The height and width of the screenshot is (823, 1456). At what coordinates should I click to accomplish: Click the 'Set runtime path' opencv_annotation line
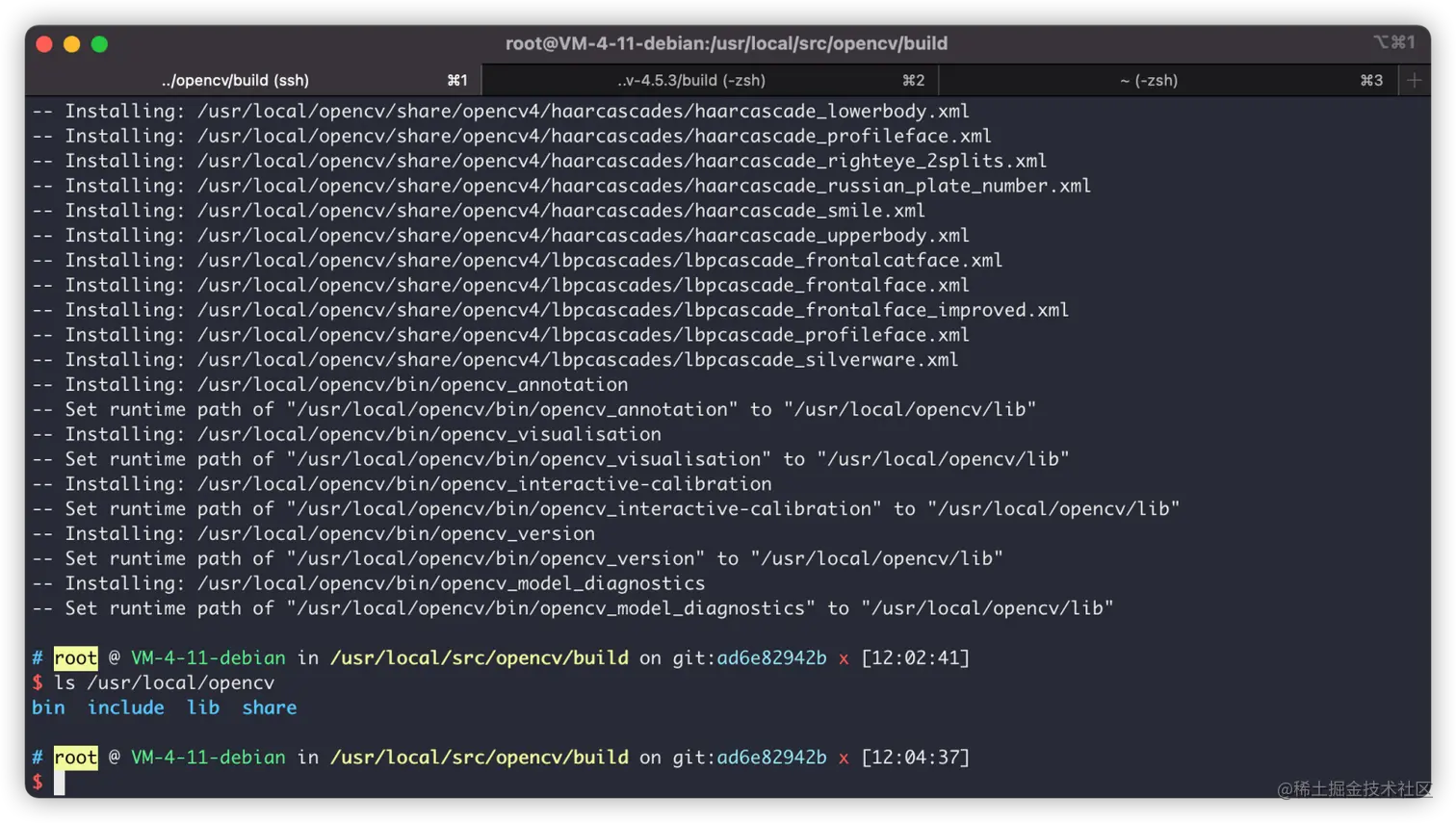click(x=533, y=410)
